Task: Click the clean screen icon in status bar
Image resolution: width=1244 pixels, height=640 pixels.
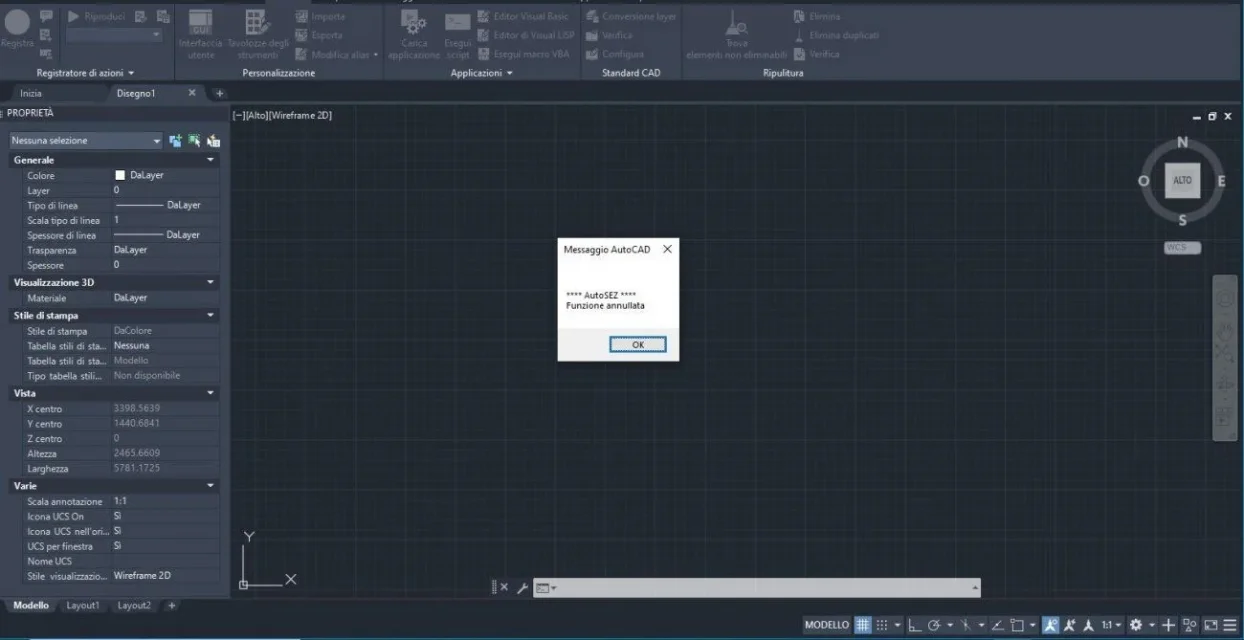Action: click(1211, 625)
